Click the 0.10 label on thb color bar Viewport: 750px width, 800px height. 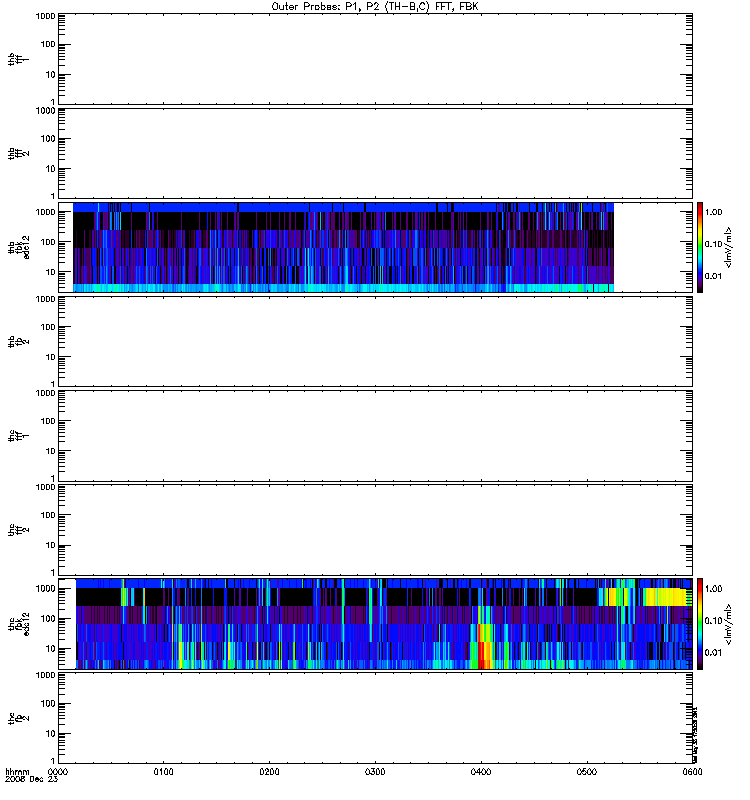713,244
